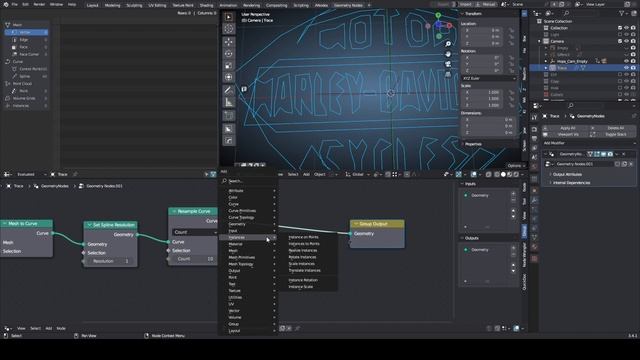Click the zoom magnifier icon in viewport
This screenshot has height=360, width=640.
pyautogui.click(x=448, y=44)
